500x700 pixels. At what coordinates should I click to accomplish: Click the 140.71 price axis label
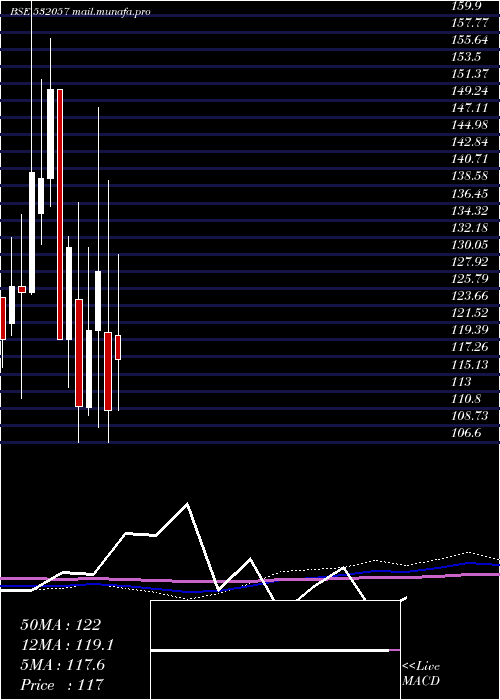pos(471,159)
